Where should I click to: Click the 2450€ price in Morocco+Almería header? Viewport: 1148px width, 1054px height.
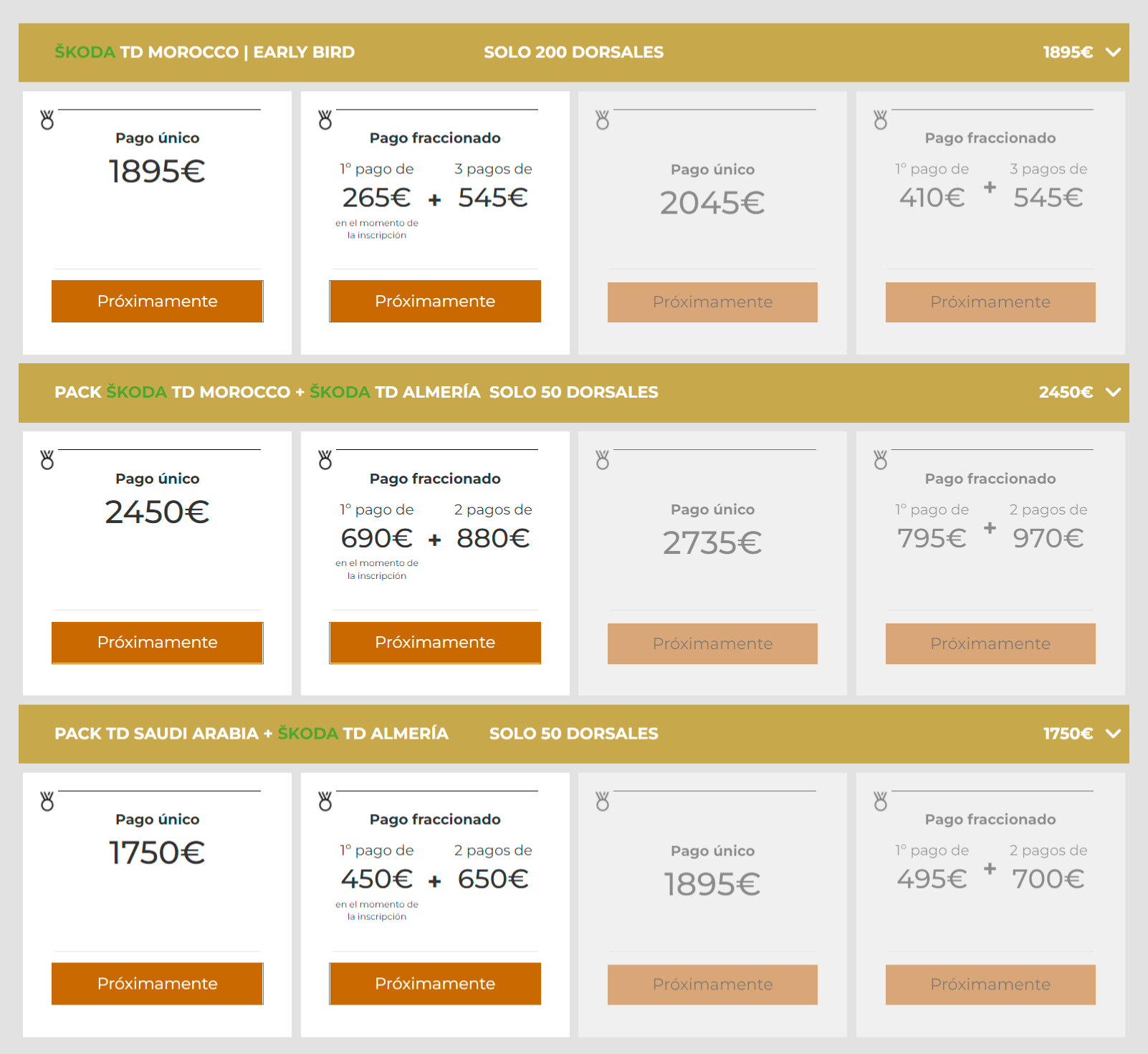[1066, 392]
